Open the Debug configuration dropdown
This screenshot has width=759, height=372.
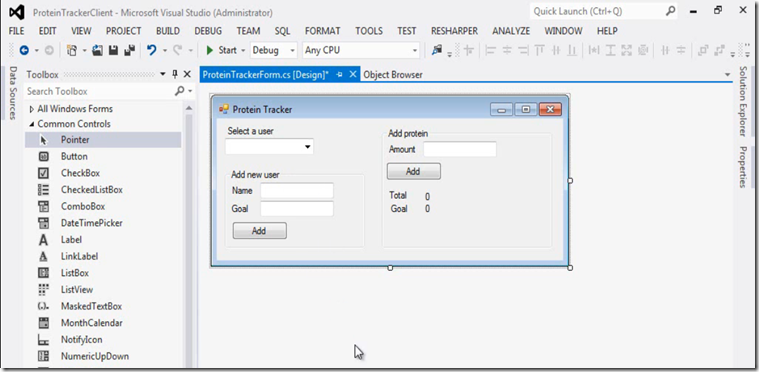293,50
